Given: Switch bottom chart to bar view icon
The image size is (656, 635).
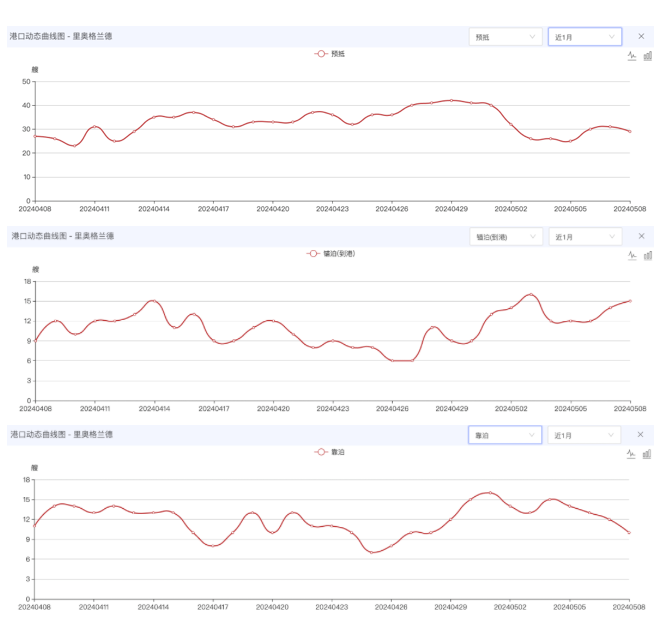Looking at the screenshot, I should tap(647, 453).
